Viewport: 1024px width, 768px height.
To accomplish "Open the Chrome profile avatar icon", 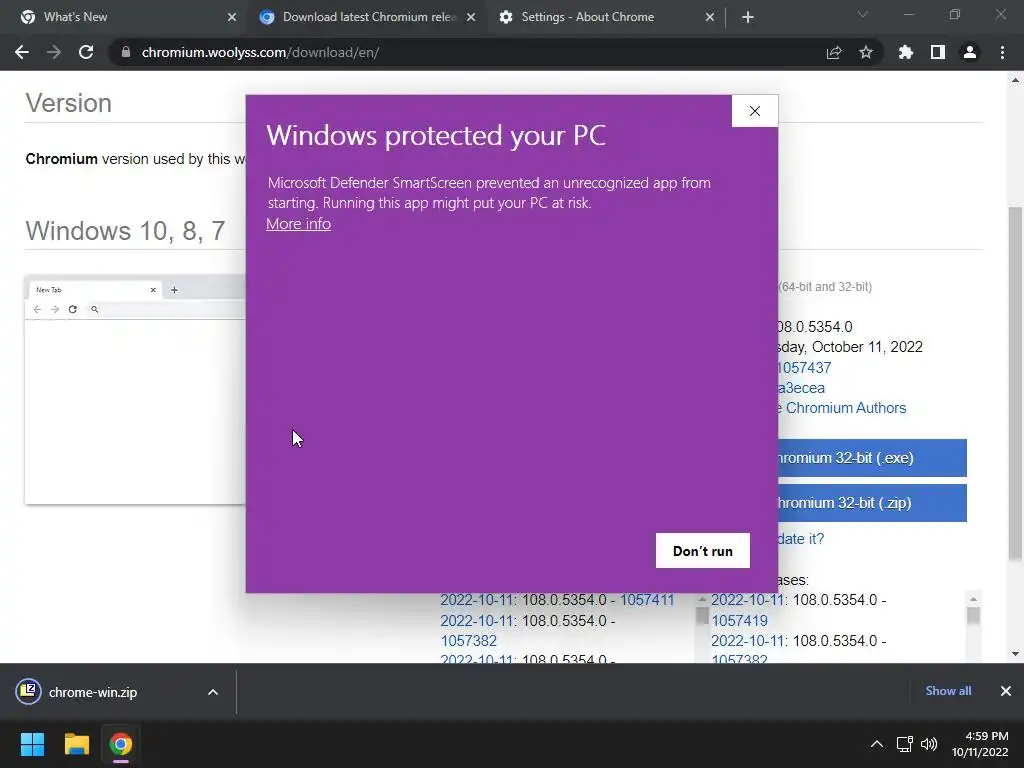I will click(x=970, y=52).
